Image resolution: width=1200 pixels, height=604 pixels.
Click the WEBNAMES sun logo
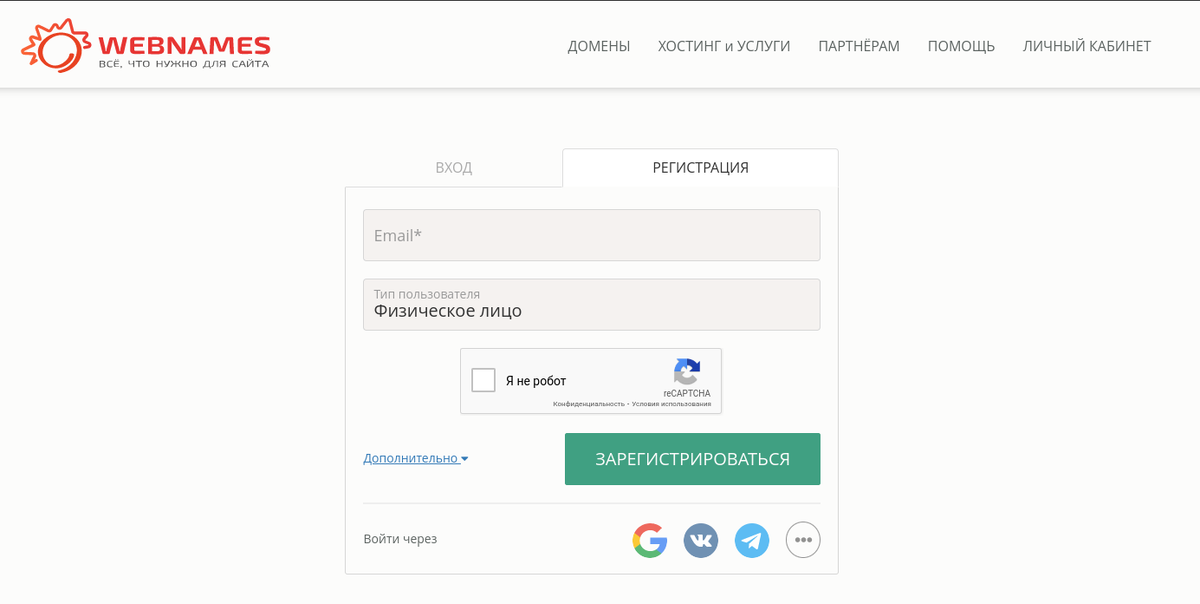(x=55, y=43)
